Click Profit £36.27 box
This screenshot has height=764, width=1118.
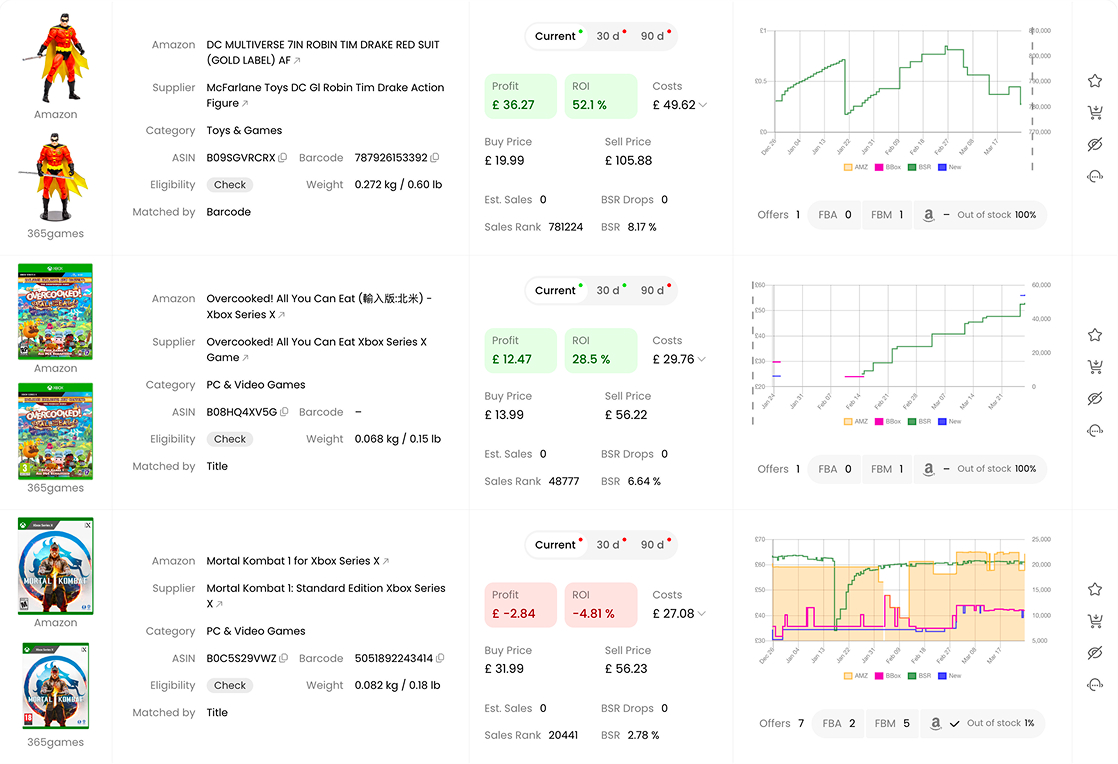coord(520,96)
